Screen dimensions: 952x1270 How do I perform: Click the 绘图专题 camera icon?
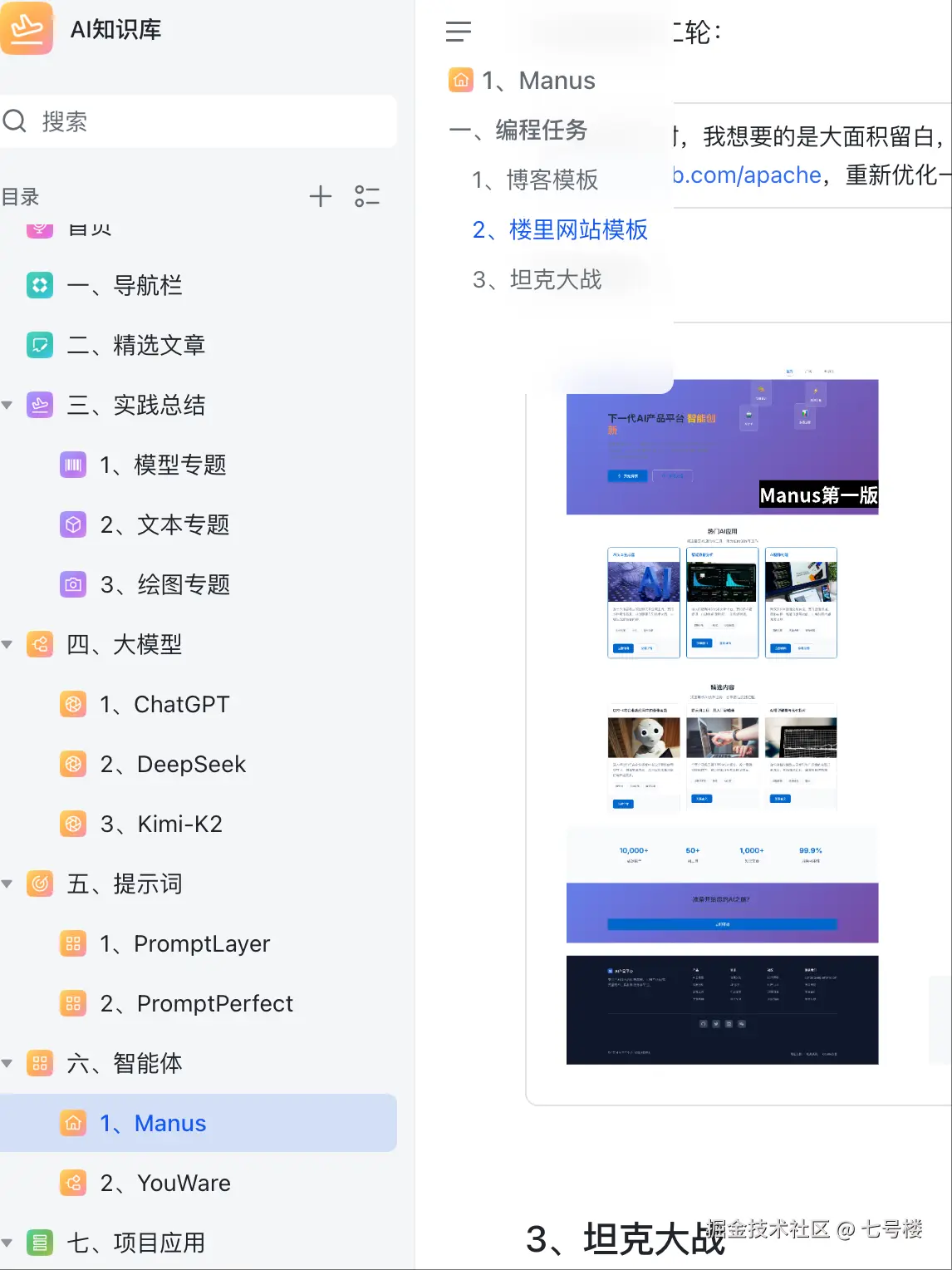(x=73, y=584)
